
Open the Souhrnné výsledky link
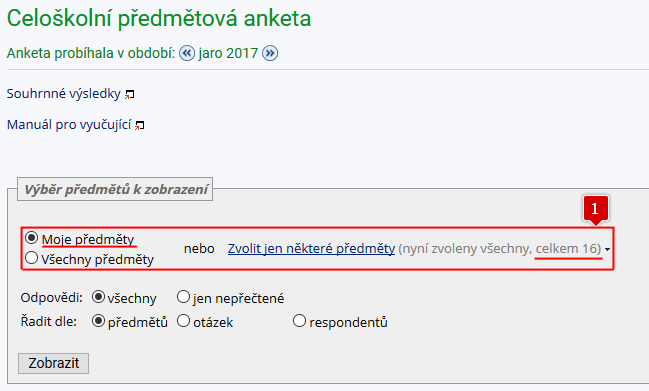point(63,94)
